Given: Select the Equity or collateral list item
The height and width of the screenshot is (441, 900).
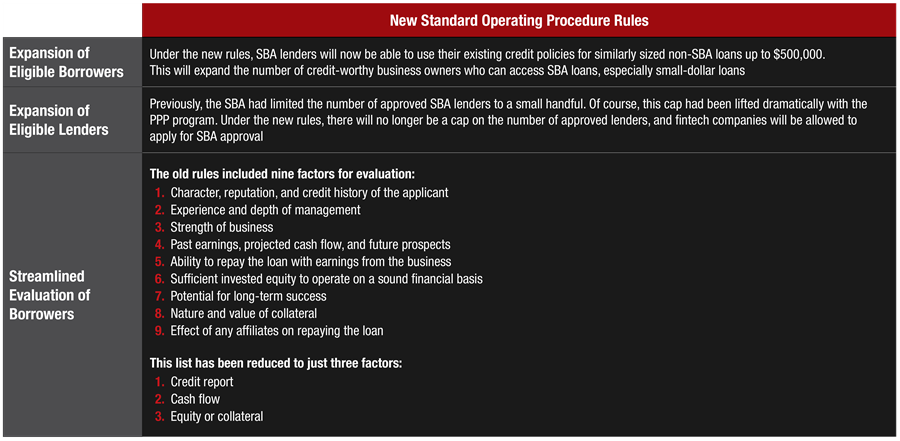Looking at the screenshot, I should click(x=209, y=416).
